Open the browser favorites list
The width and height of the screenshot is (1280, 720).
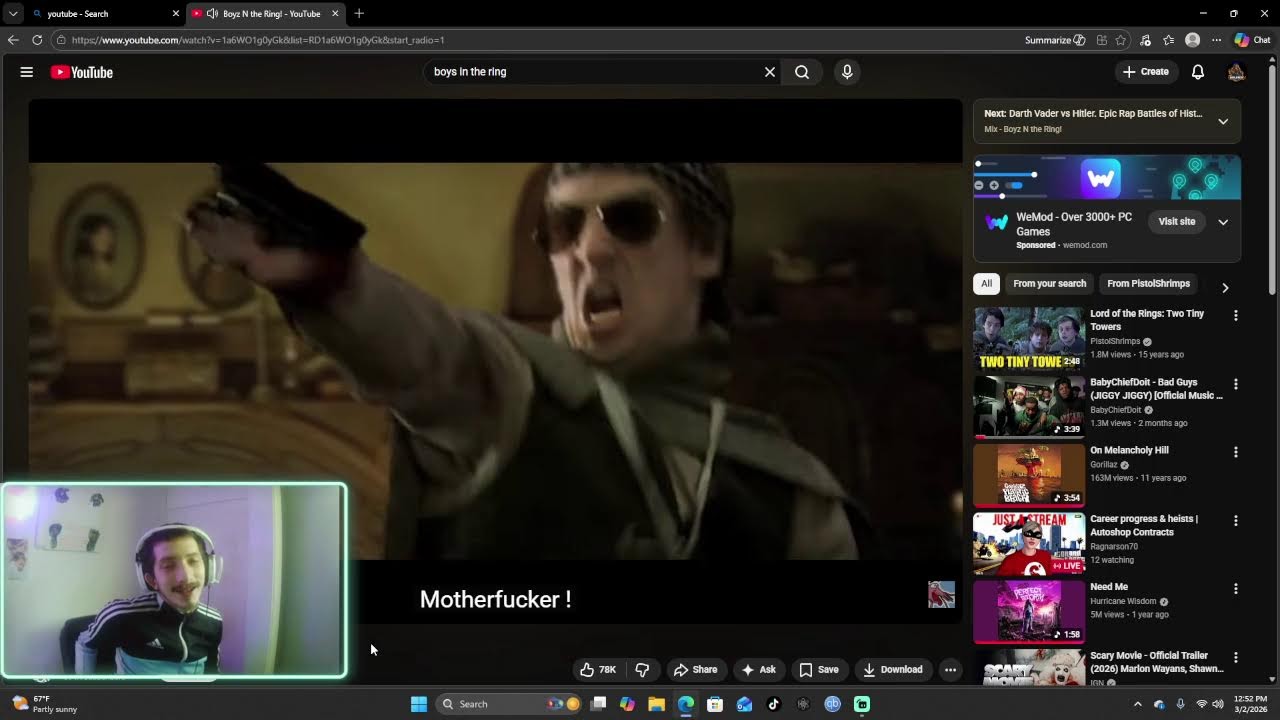point(1168,40)
